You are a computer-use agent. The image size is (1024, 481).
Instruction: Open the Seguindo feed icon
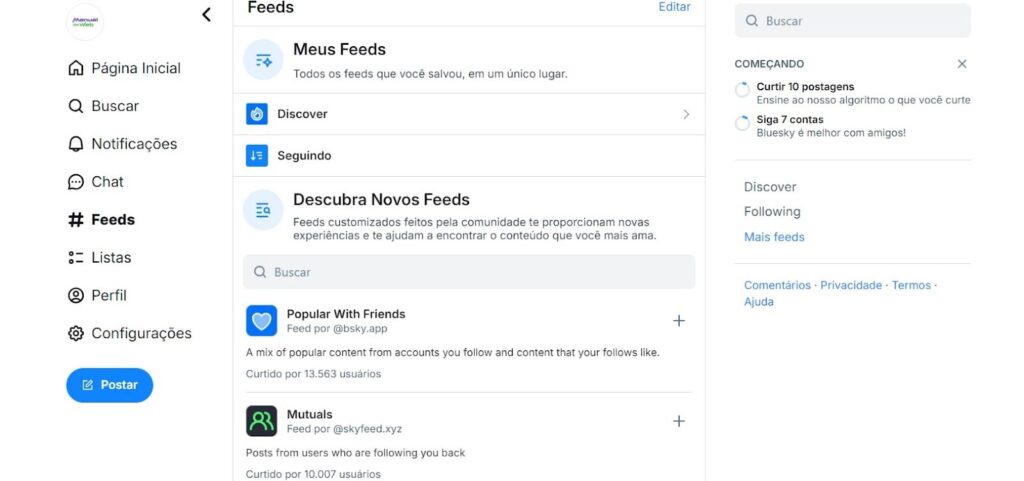257,156
